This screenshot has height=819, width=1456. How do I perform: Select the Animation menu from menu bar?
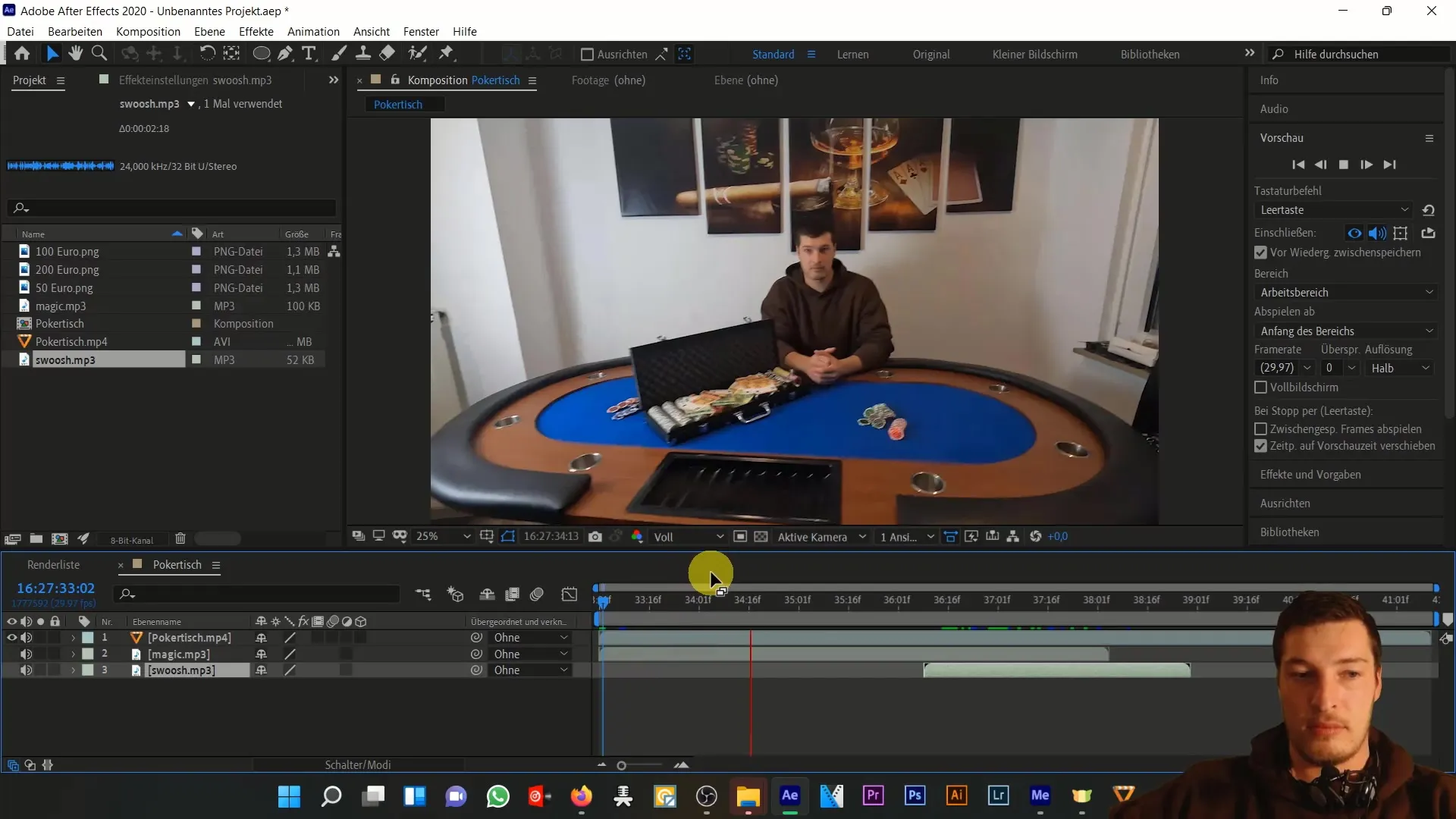pos(312,31)
